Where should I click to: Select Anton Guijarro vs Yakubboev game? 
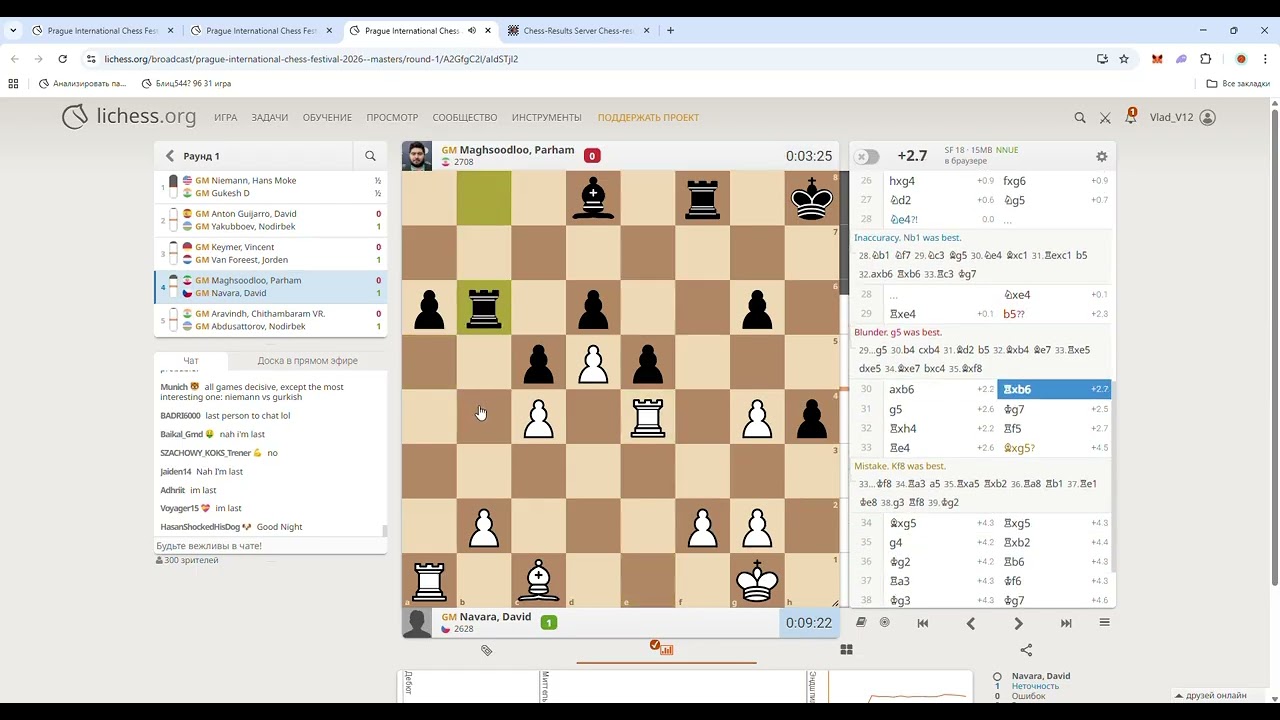tap(270, 220)
